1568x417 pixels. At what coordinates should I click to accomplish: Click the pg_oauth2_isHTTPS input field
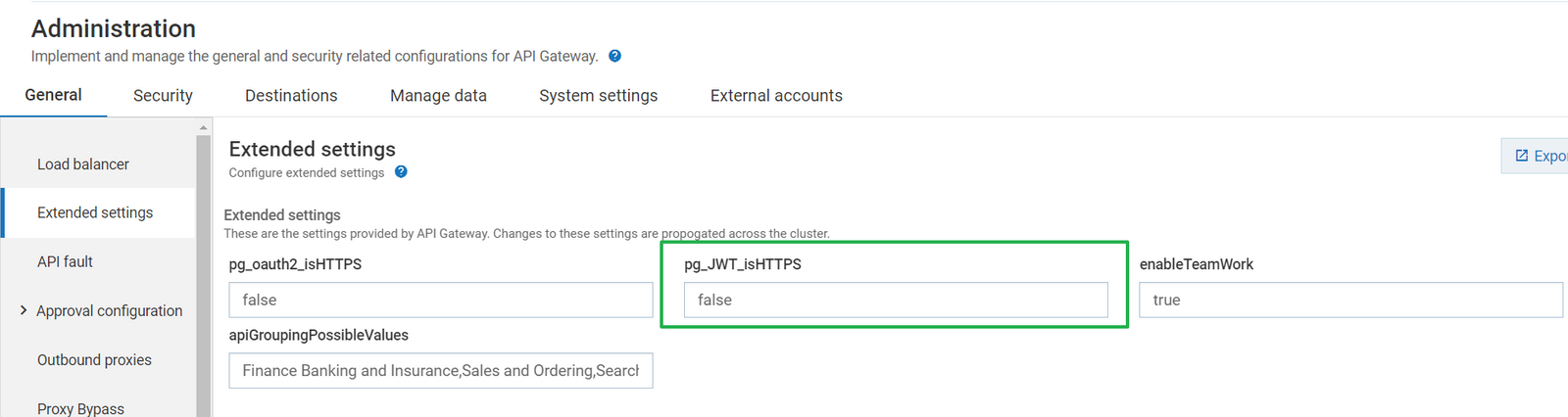tap(441, 300)
